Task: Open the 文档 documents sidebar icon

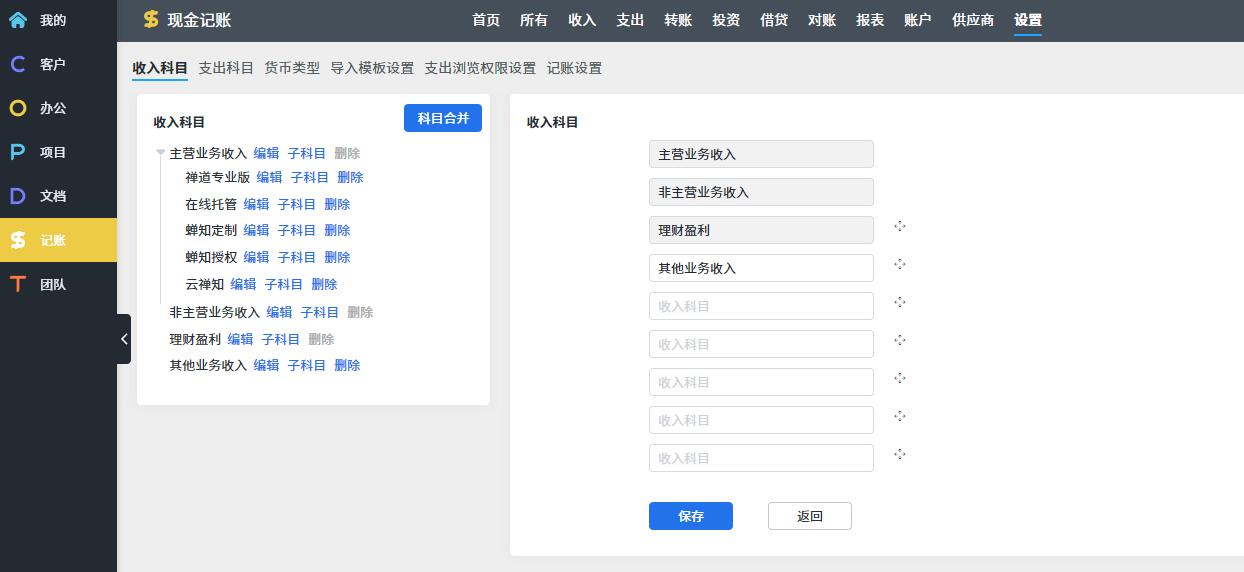Action: pyautogui.click(x=18, y=196)
